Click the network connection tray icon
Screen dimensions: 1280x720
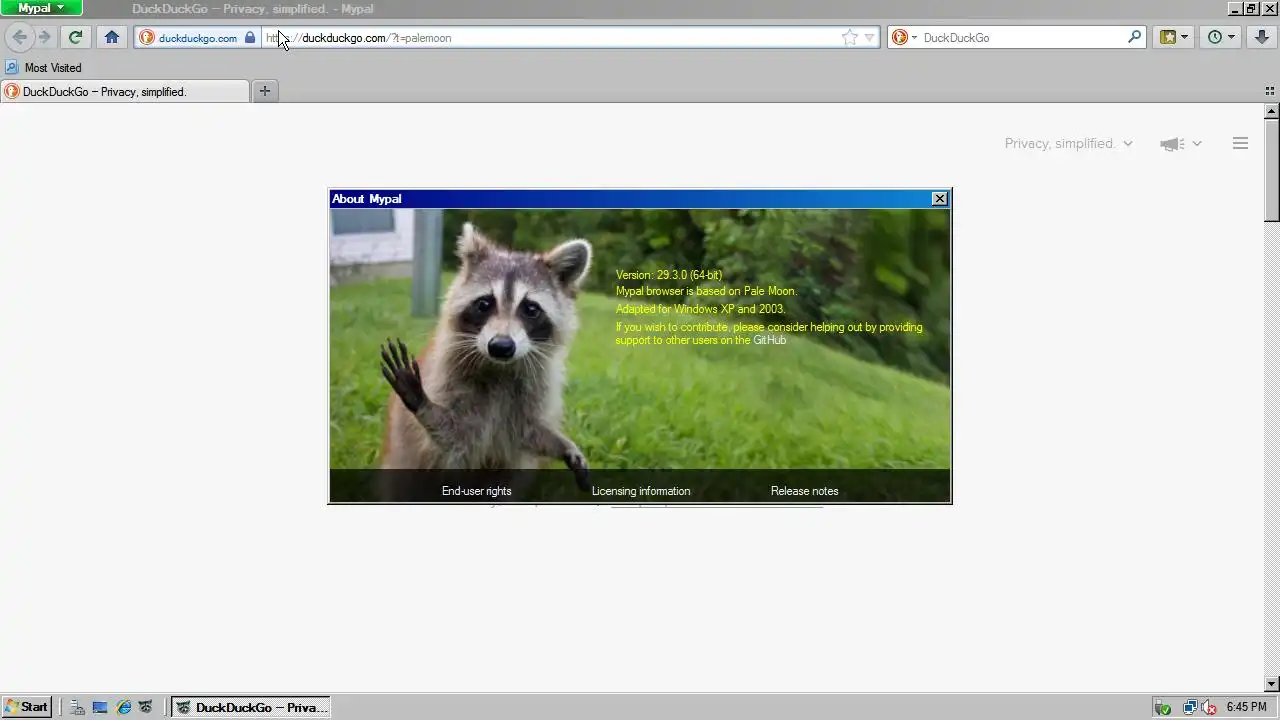tap(1190, 707)
